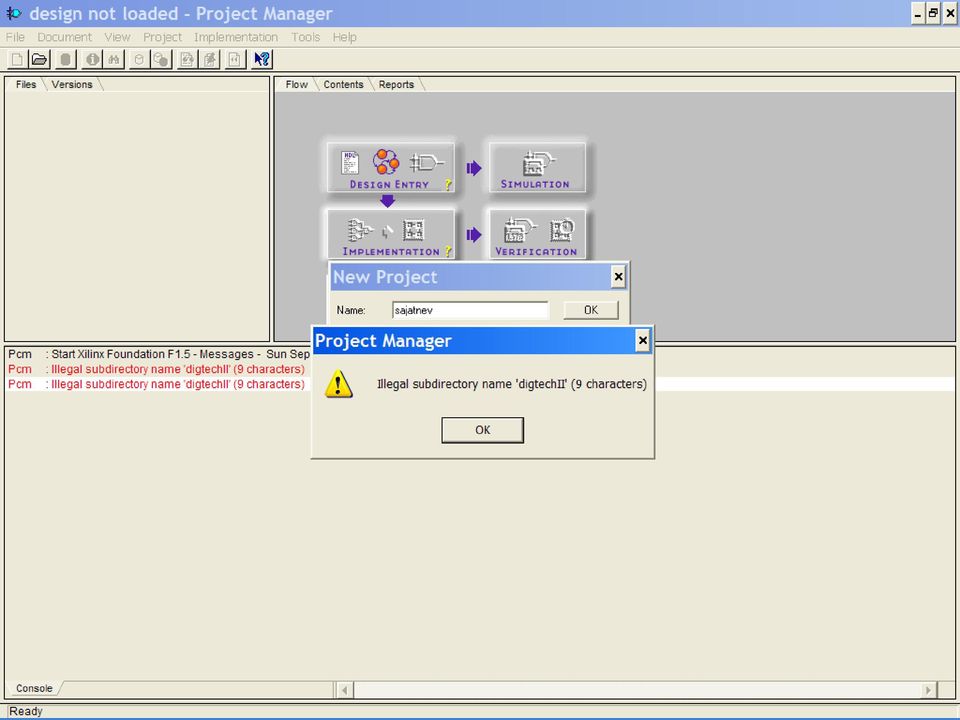
Task: Open the HDL Editor in Design Entry
Action: pyautogui.click(x=350, y=163)
